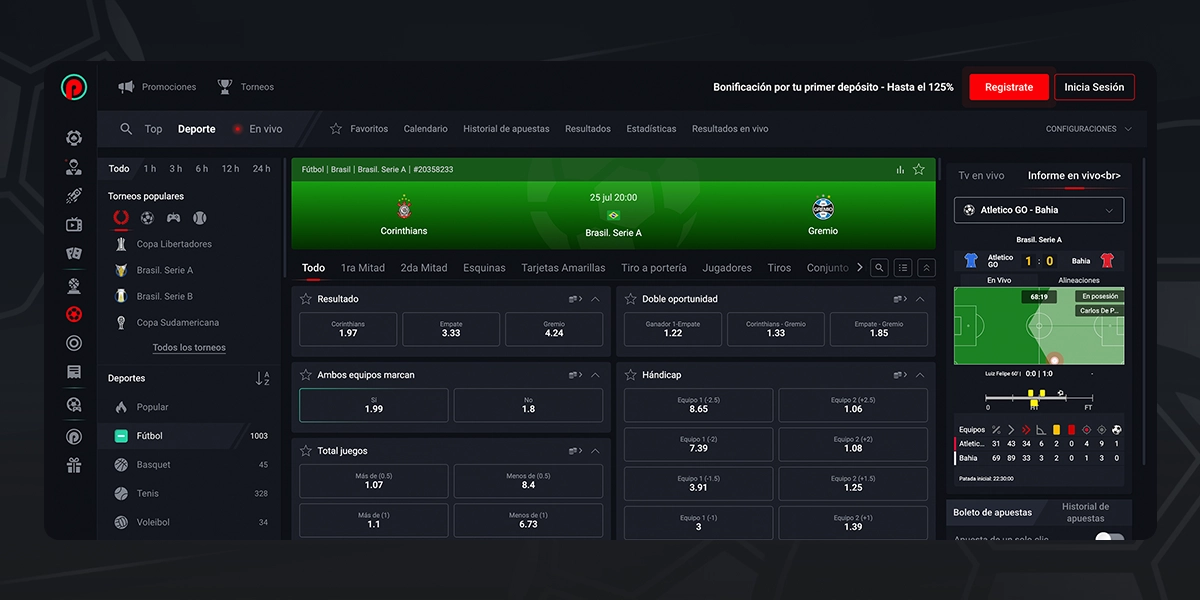Select the red soccer ball sidebar icon
The width and height of the screenshot is (1200, 600).
pyautogui.click(x=74, y=314)
